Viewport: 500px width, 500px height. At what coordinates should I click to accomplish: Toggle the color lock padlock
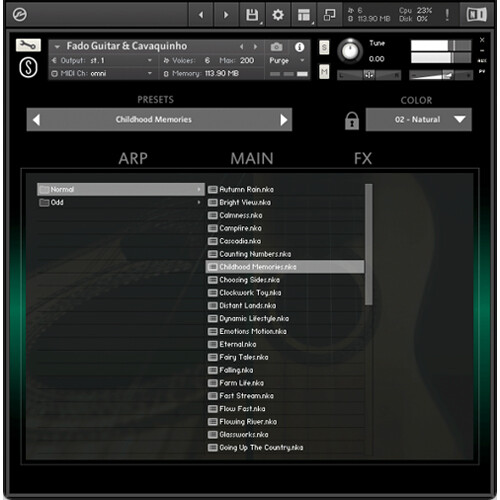coord(352,120)
